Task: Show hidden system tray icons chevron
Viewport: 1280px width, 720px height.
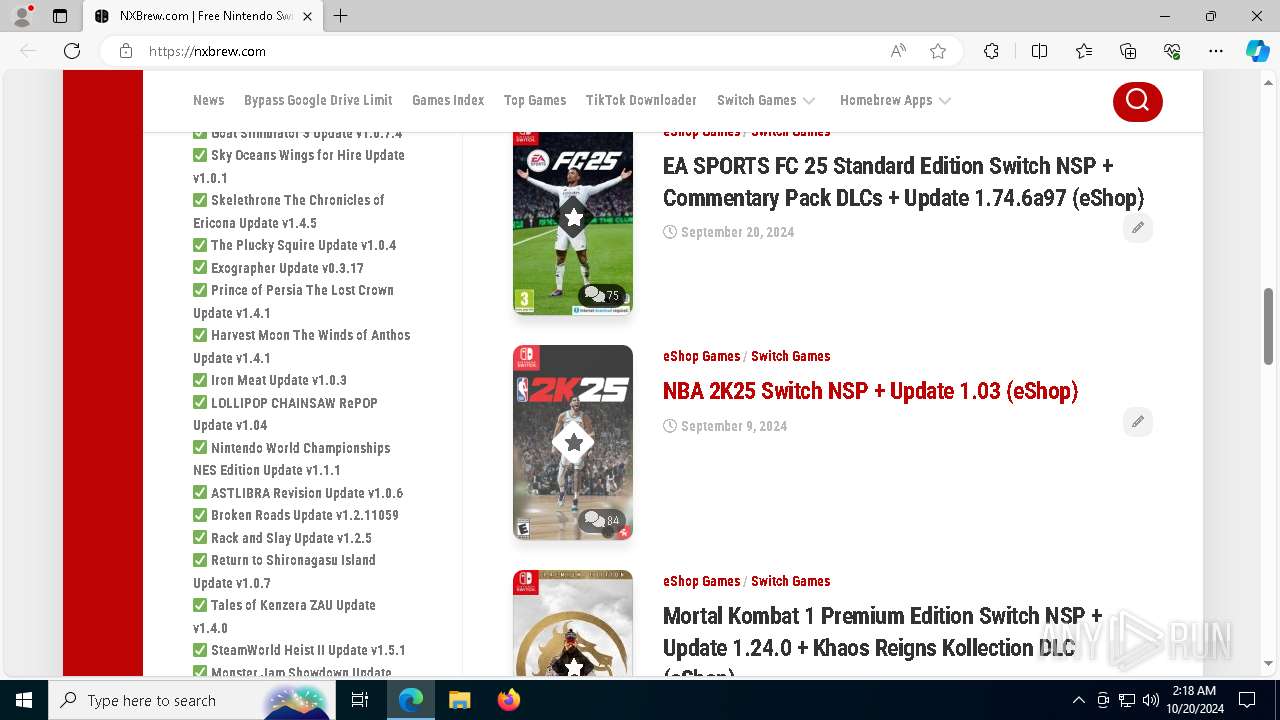Action: point(1078,700)
